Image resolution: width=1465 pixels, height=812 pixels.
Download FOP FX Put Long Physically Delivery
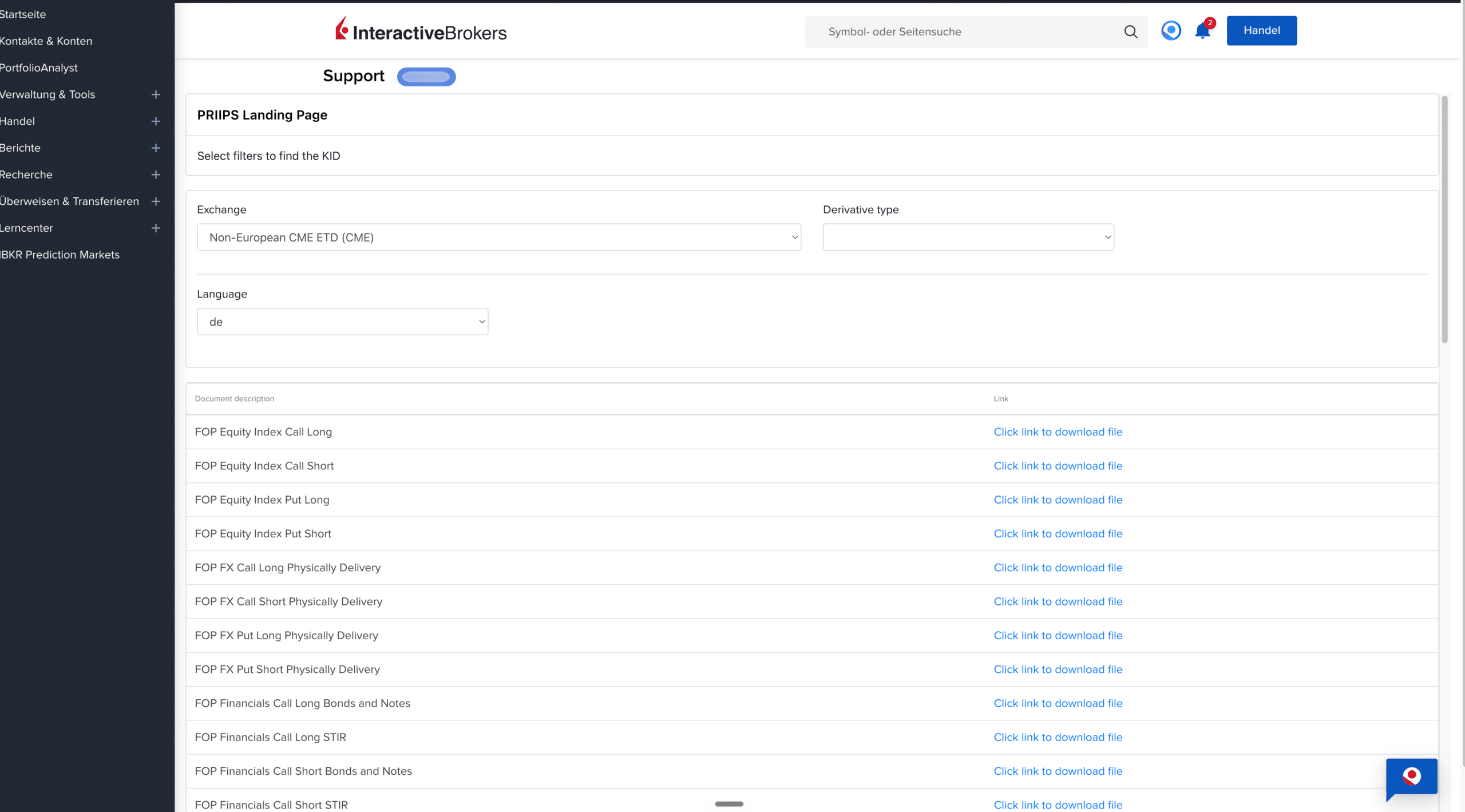(x=1058, y=635)
